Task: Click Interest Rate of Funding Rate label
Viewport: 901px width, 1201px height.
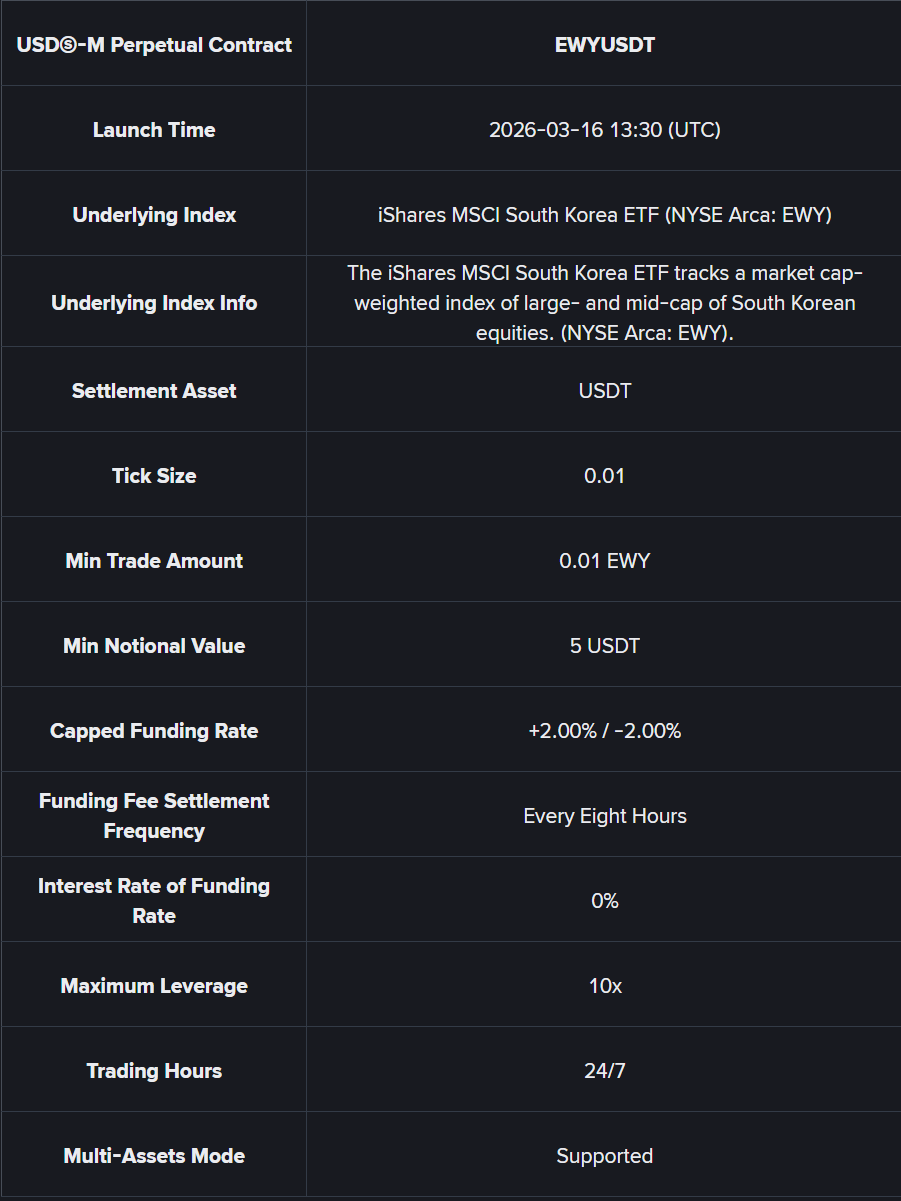Action: [x=154, y=900]
